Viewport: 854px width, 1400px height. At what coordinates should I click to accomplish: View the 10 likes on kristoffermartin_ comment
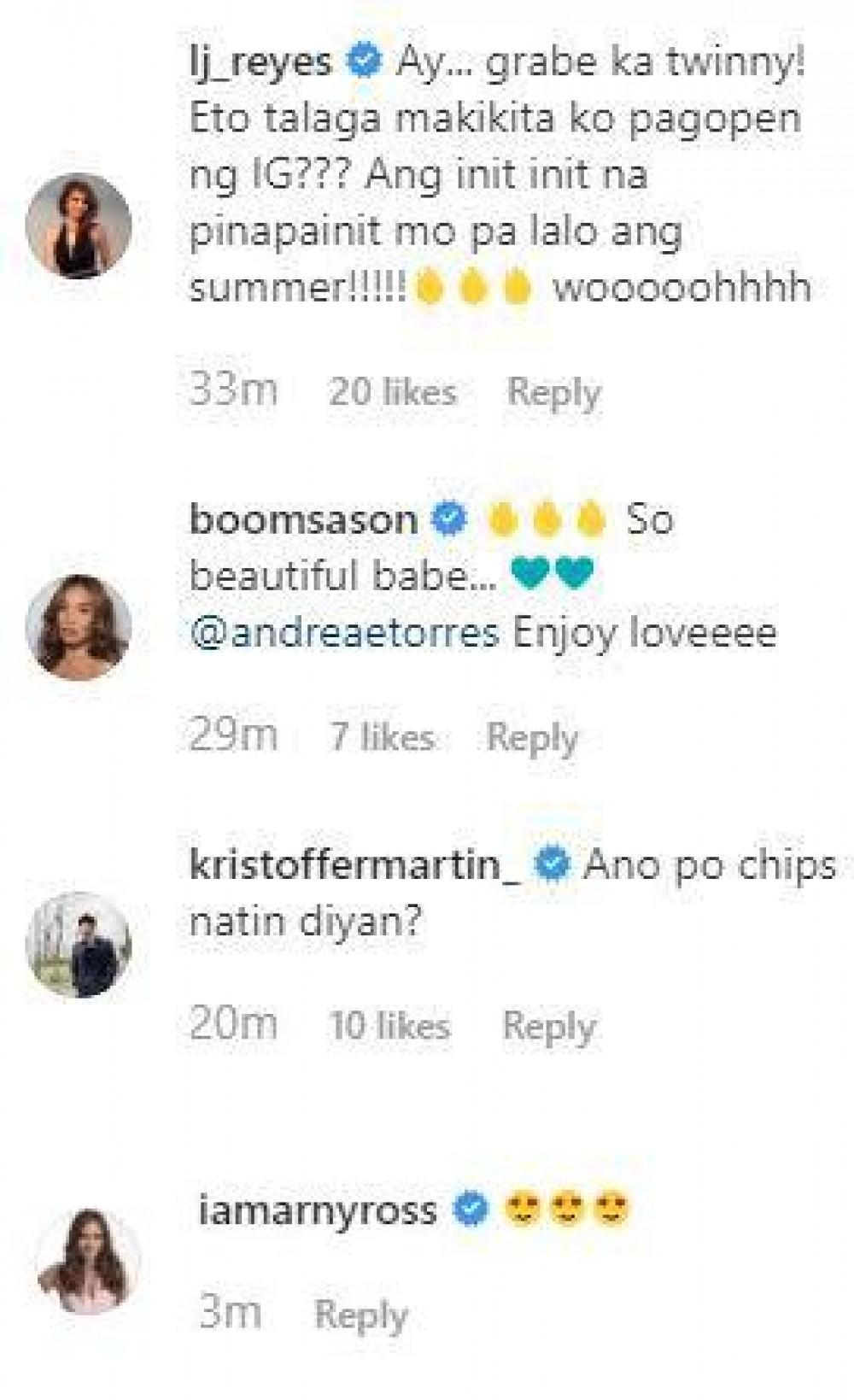tap(389, 1025)
